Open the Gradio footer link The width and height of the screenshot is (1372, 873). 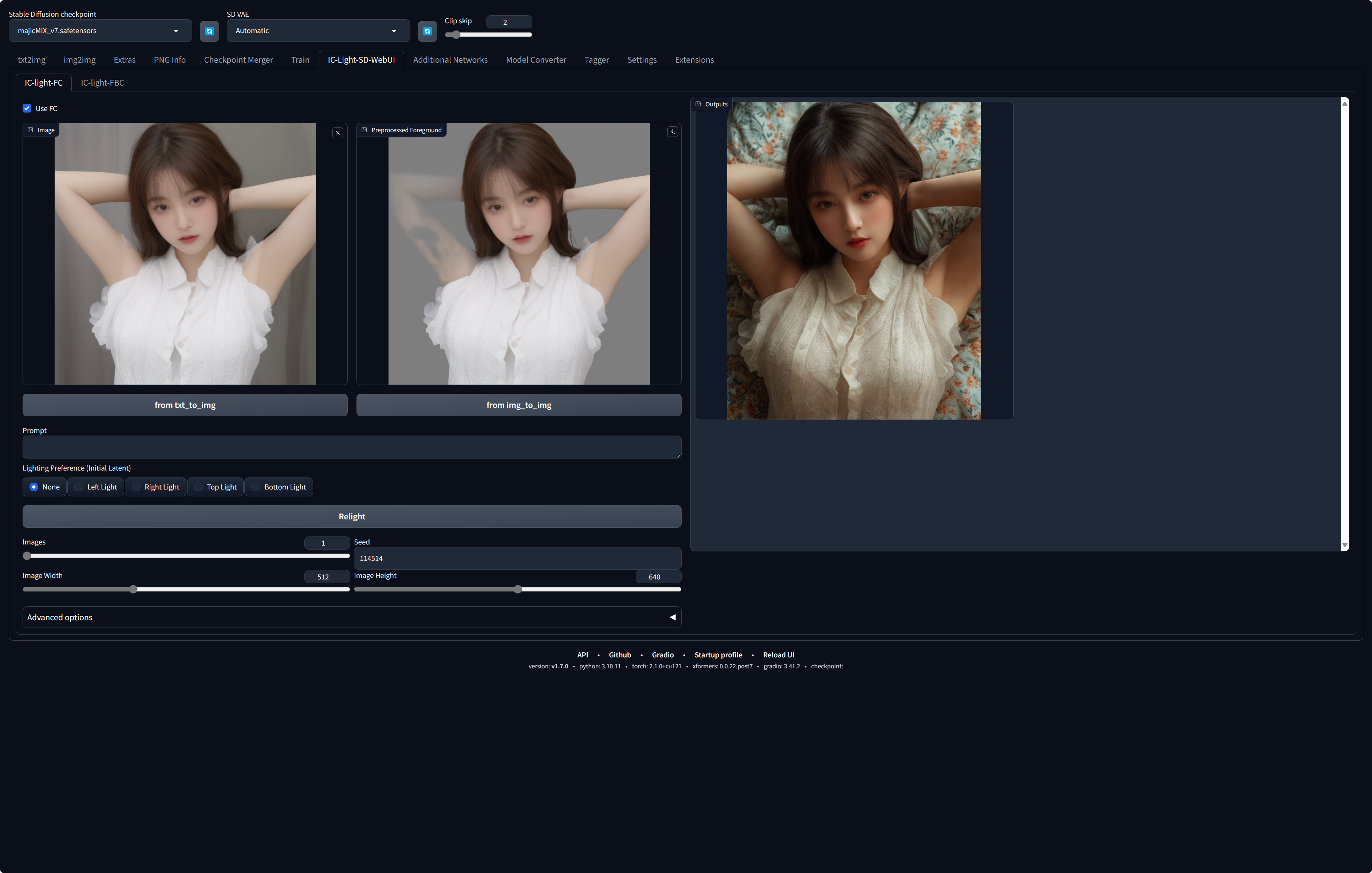coord(663,655)
